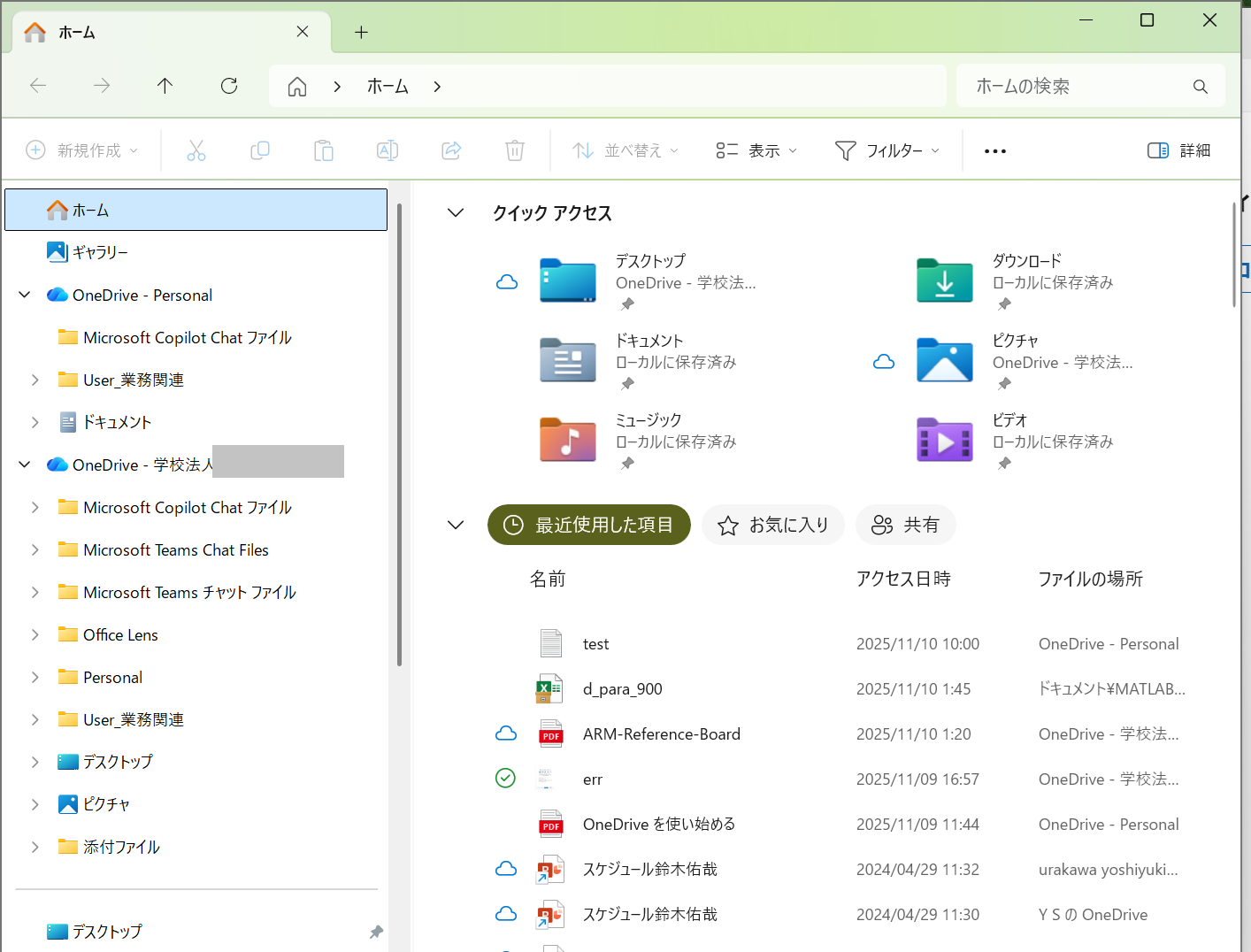Refresh the current folder view
This screenshot has width=1251, height=952.
(229, 86)
